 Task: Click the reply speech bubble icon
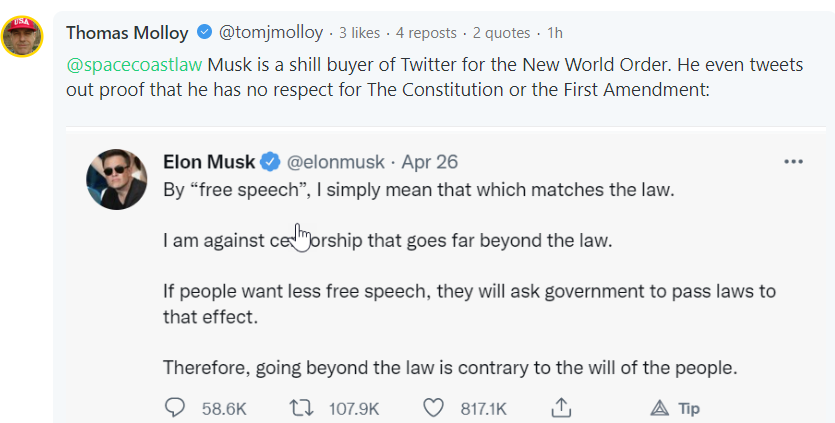click(176, 408)
